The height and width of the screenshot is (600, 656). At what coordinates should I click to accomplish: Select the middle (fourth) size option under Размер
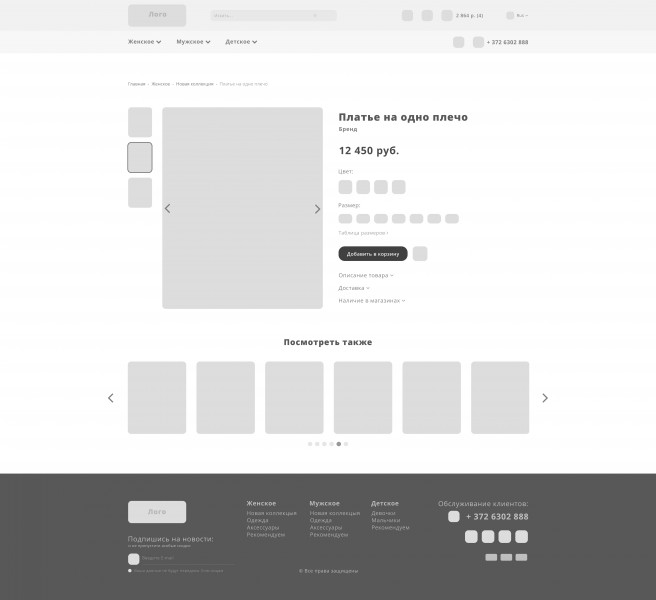(x=398, y=218)
